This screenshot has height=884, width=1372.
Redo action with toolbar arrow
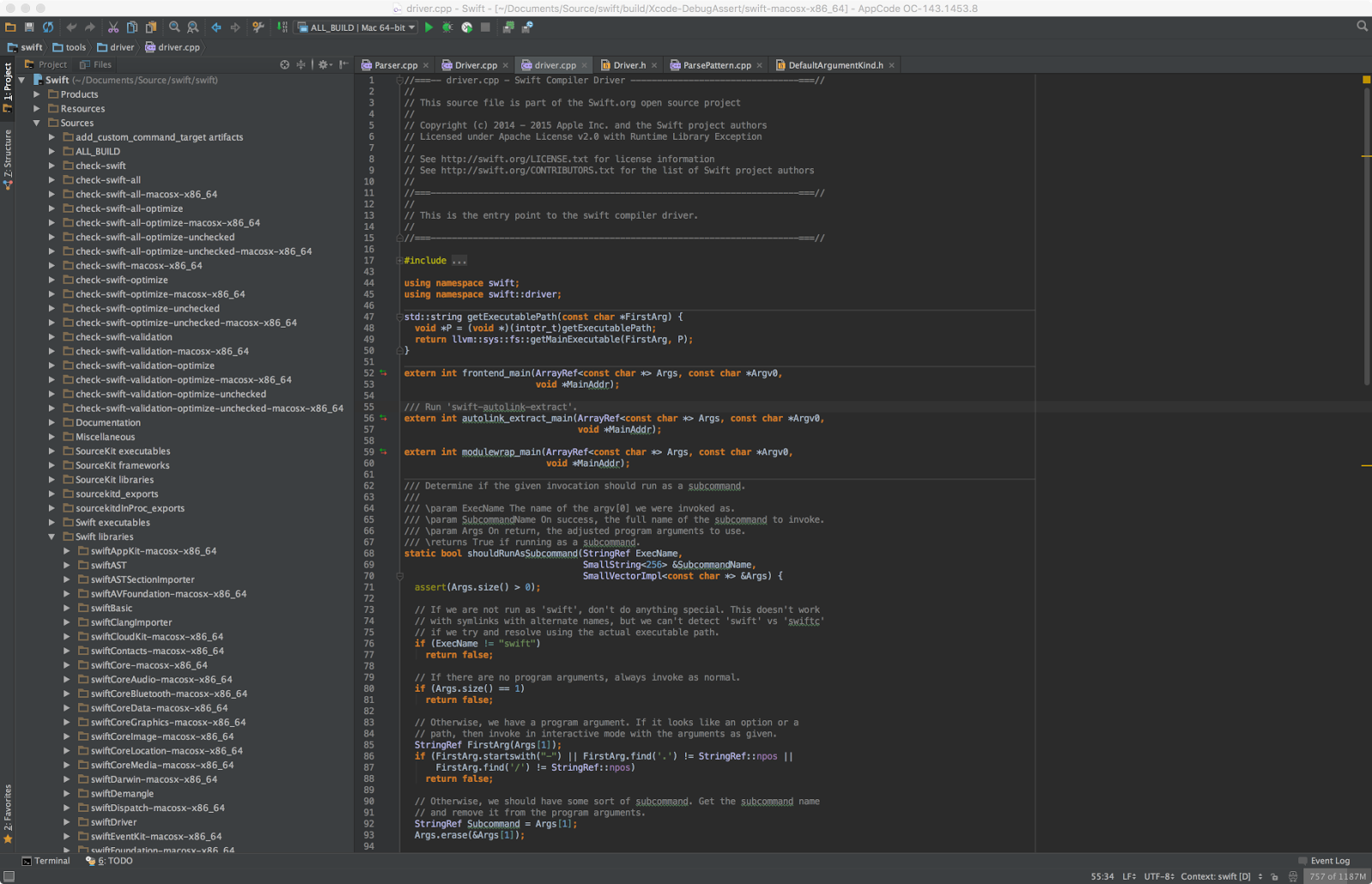coord(90,27)
